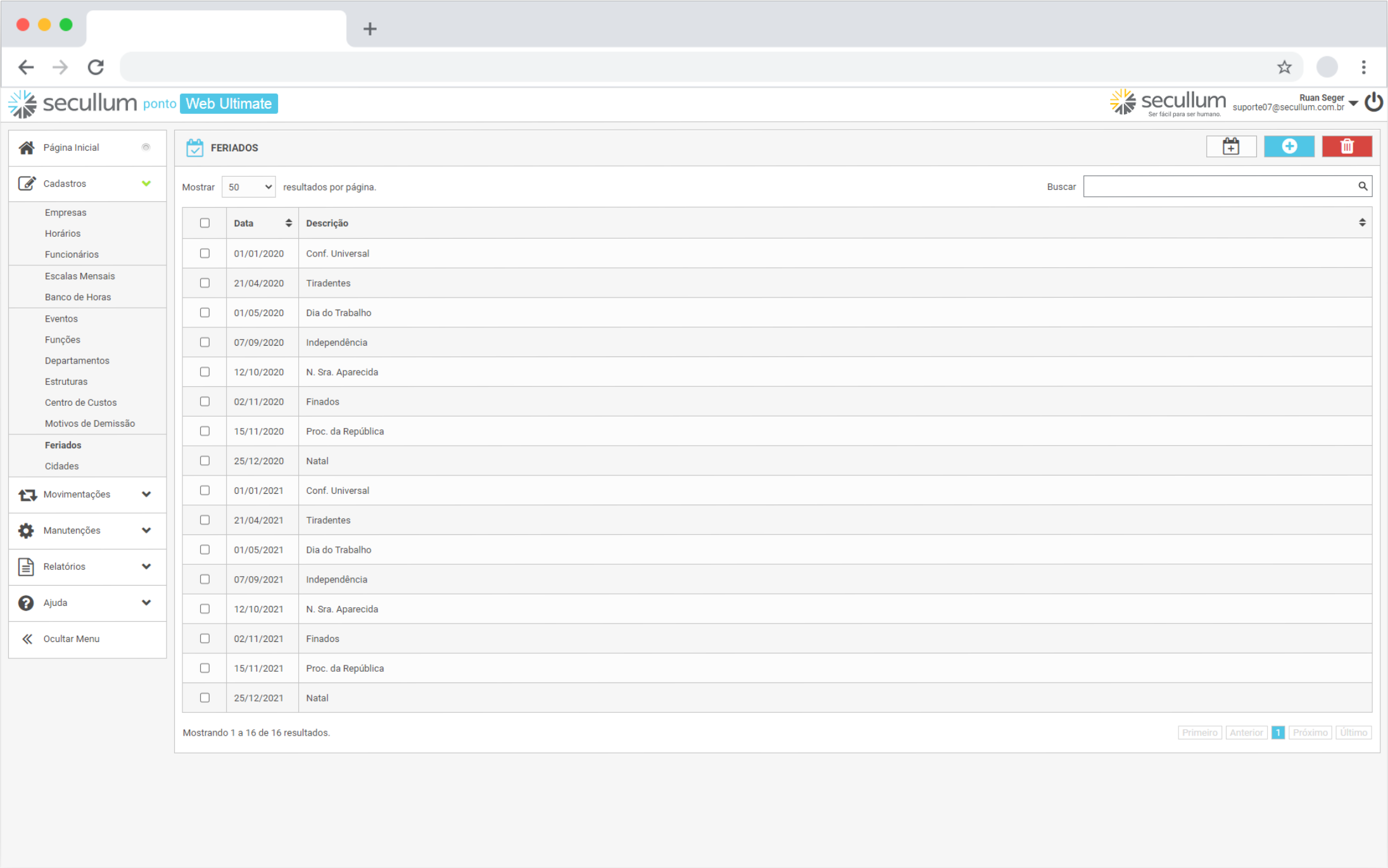The width and height of the screenshot is (1388, 868).
Task: Open Funcionários in the sidebar
Action: [72, 255]
